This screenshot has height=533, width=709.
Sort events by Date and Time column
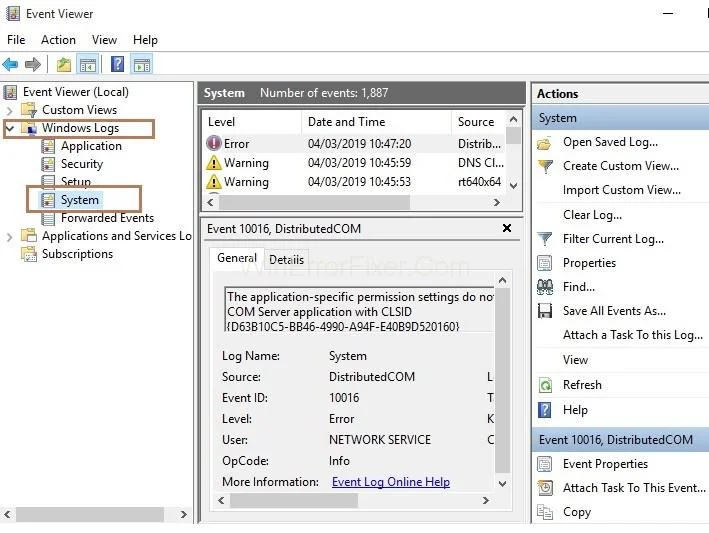(346, 122)
